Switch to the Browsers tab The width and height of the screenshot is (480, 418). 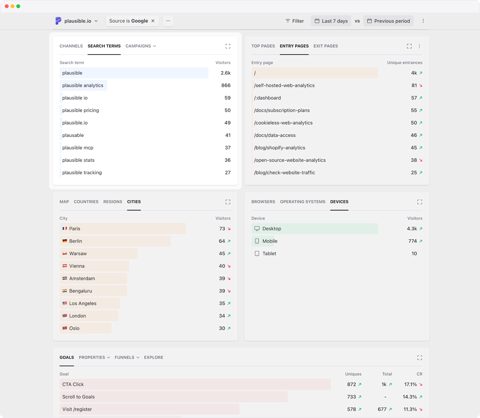pyautogui.click(x=263, y=202)
